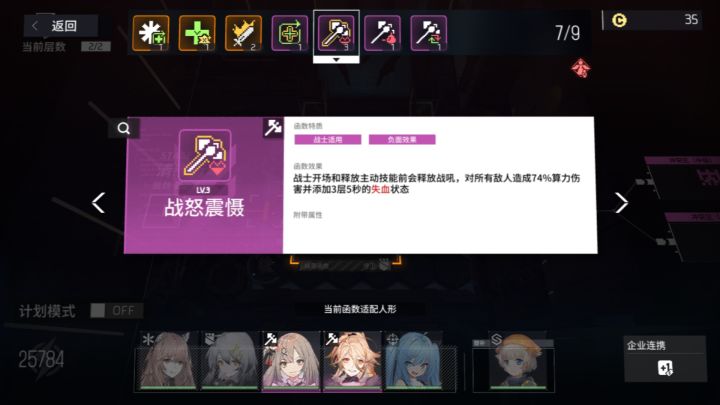Viewport: 720px width, 405px height.
Task: Select the green plus loop function icon
Action: coord(290,33)
